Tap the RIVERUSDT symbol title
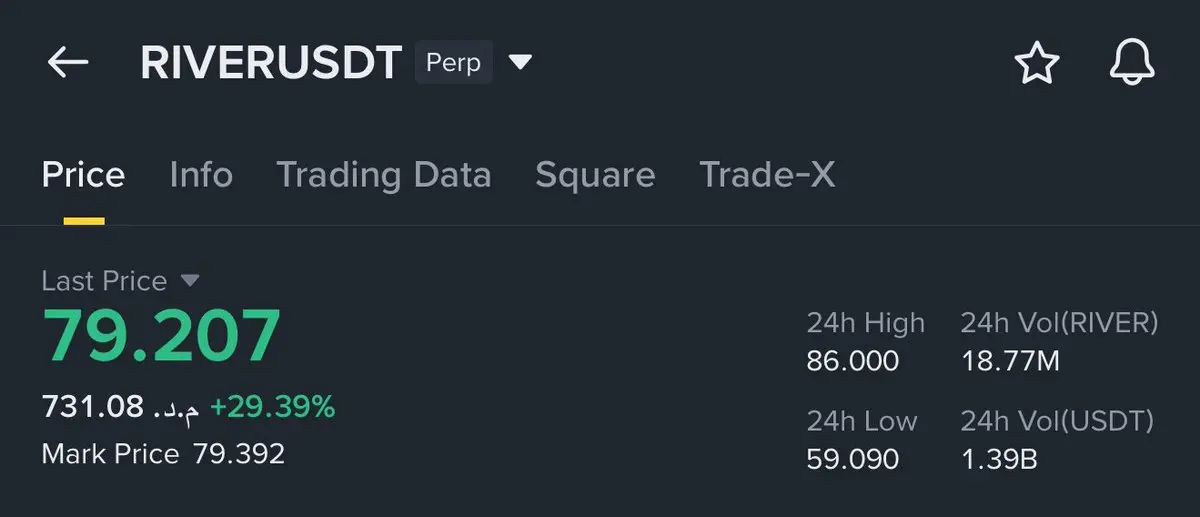The image size is (1200, 517). coord(271,63)
